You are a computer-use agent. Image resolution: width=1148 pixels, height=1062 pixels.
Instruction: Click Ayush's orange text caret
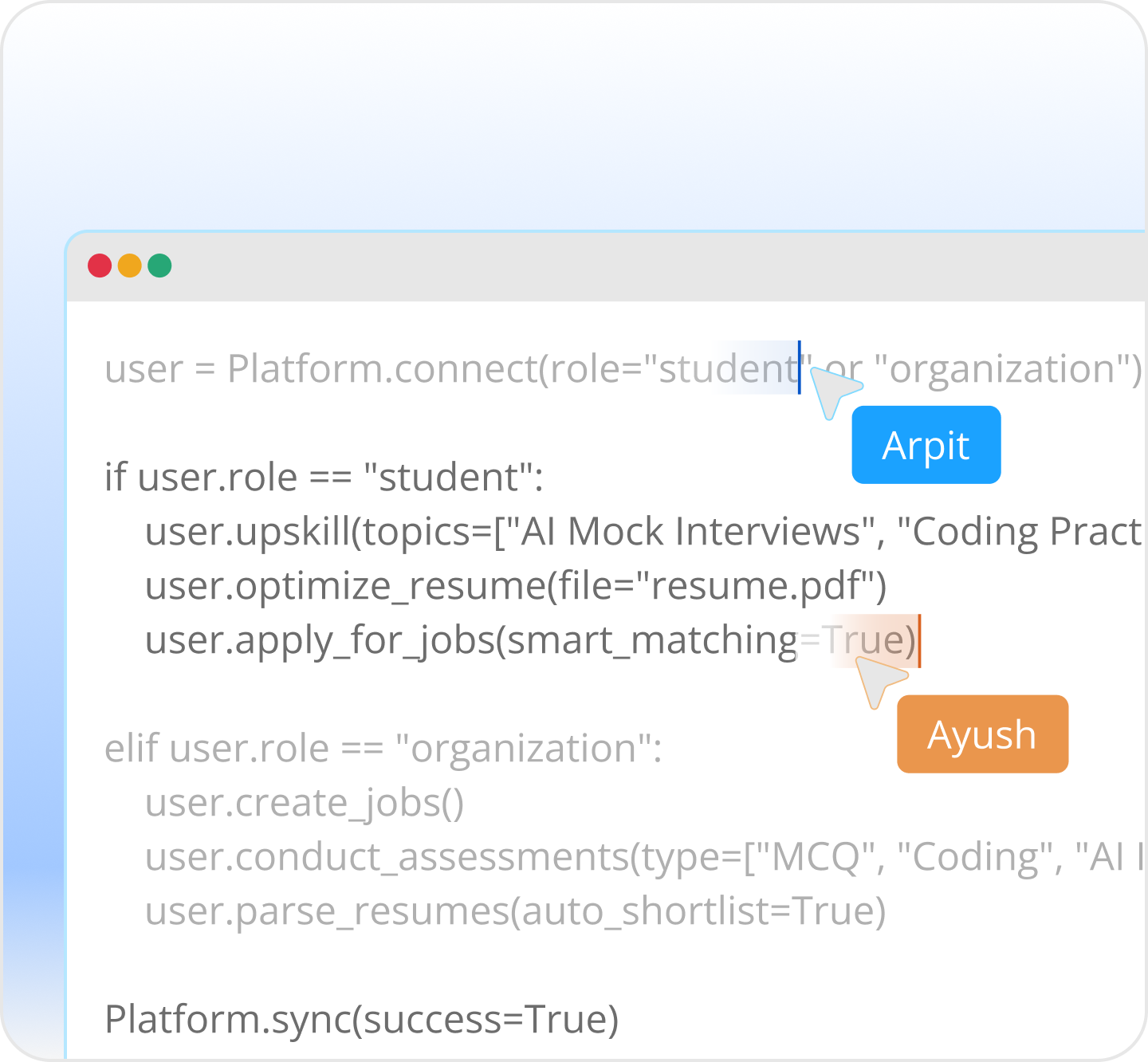tap(921, 639)
